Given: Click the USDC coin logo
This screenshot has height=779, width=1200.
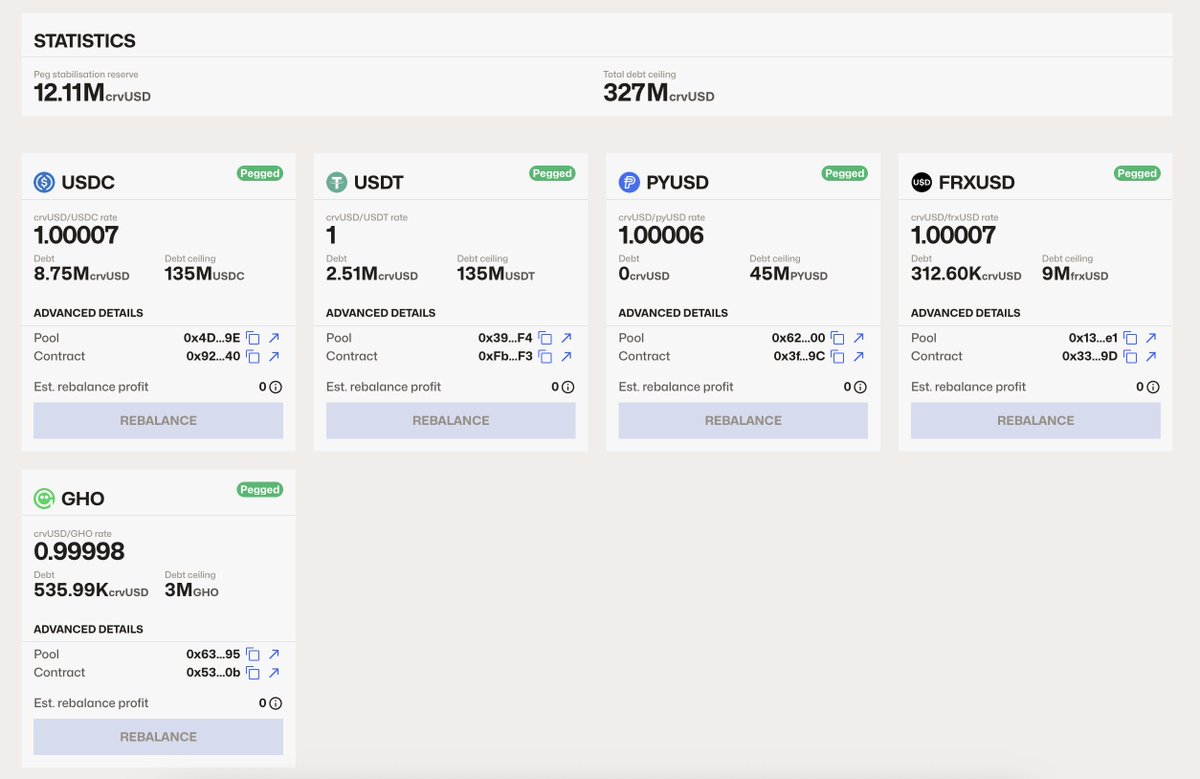Looking at the screenshot, I should pos(44,182).
